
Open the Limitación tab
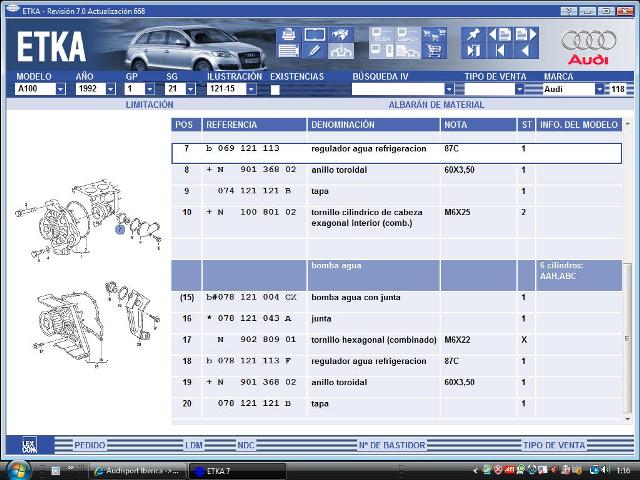click(x=149, y=105)
